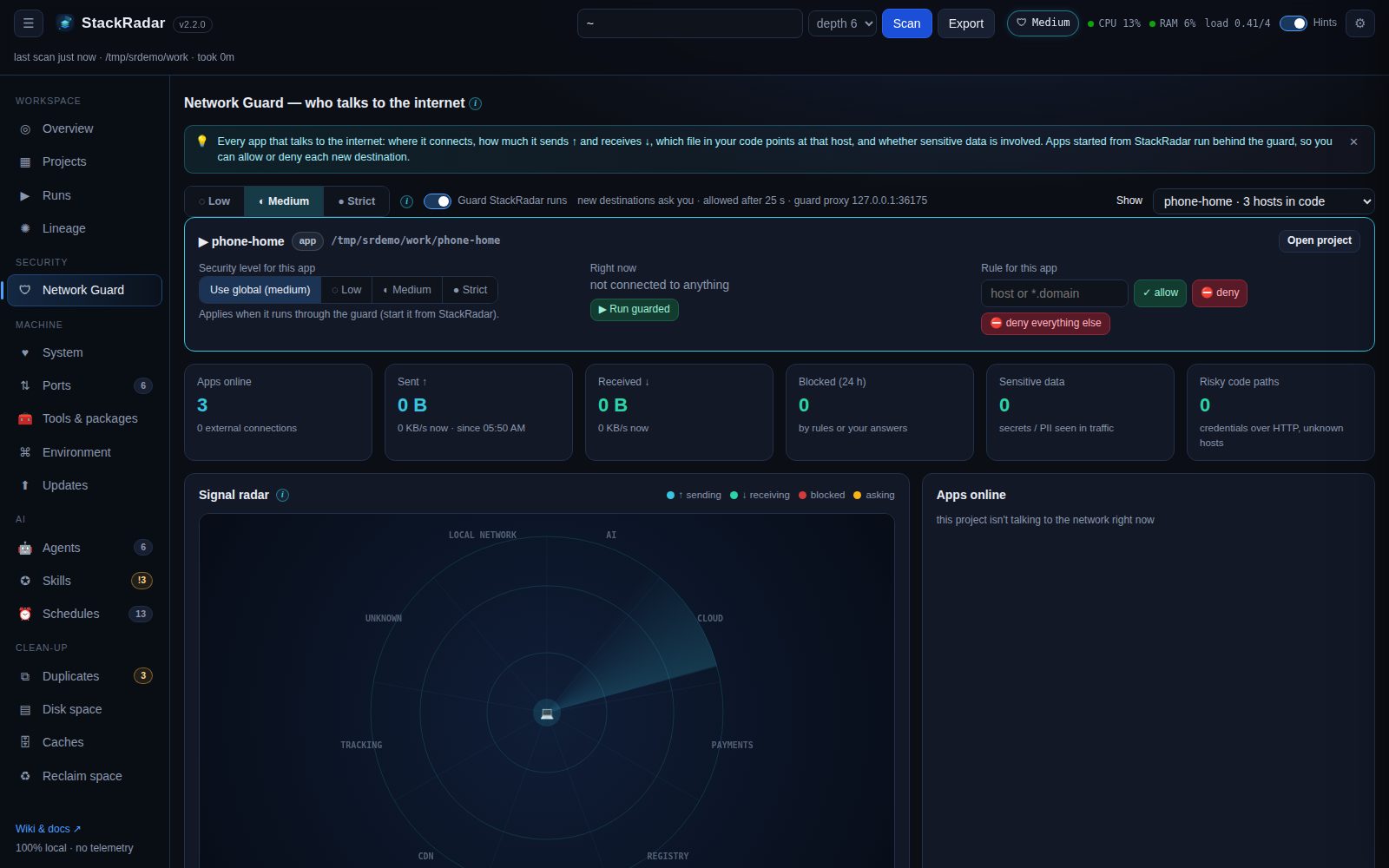Image resolution: width=1389 pixels, height=868 pixels.
Task: Click the Lineage sidebar icon
Action: tap(25, 228)
